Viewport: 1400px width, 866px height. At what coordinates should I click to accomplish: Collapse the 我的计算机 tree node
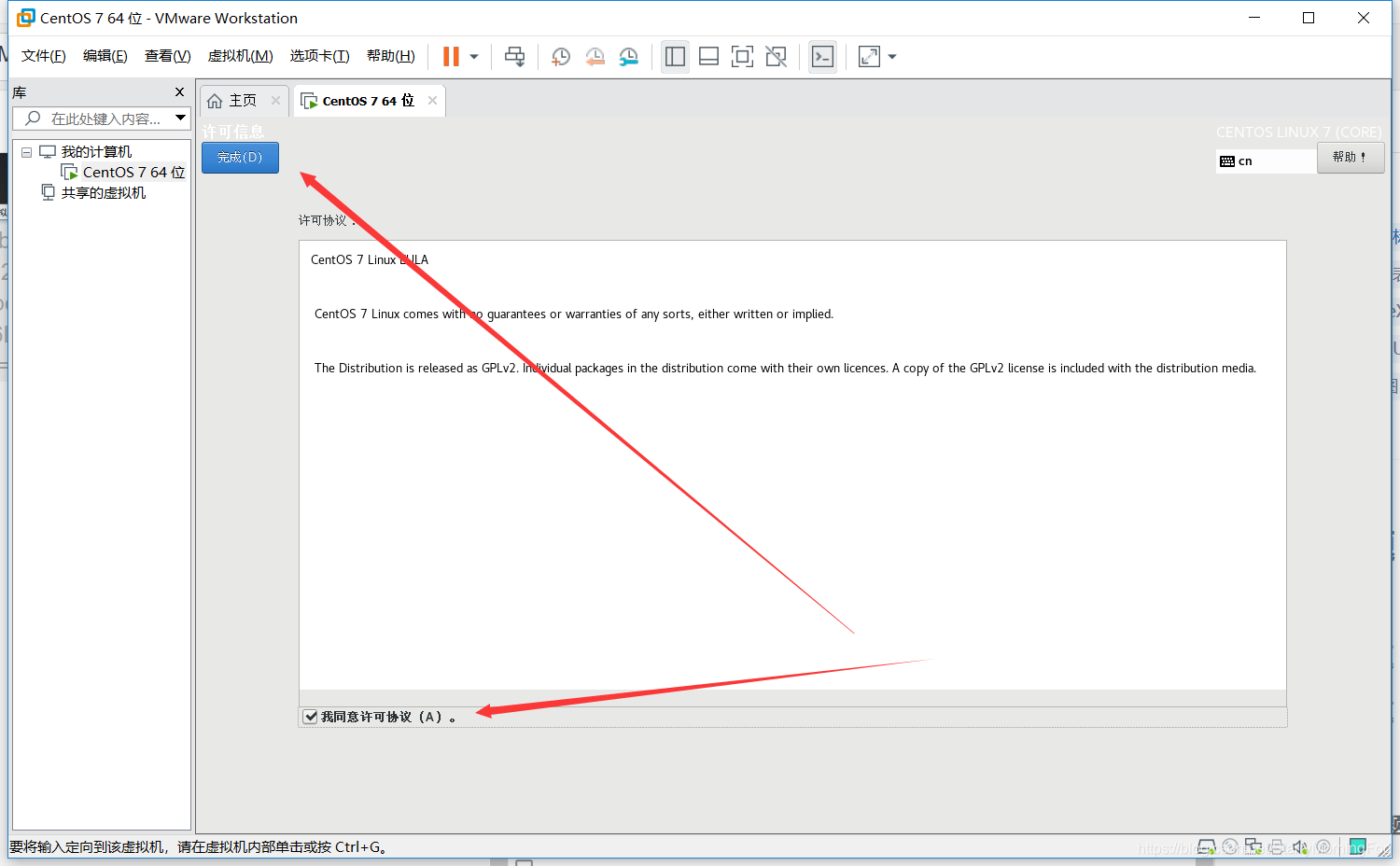click(x=27, y=152)
